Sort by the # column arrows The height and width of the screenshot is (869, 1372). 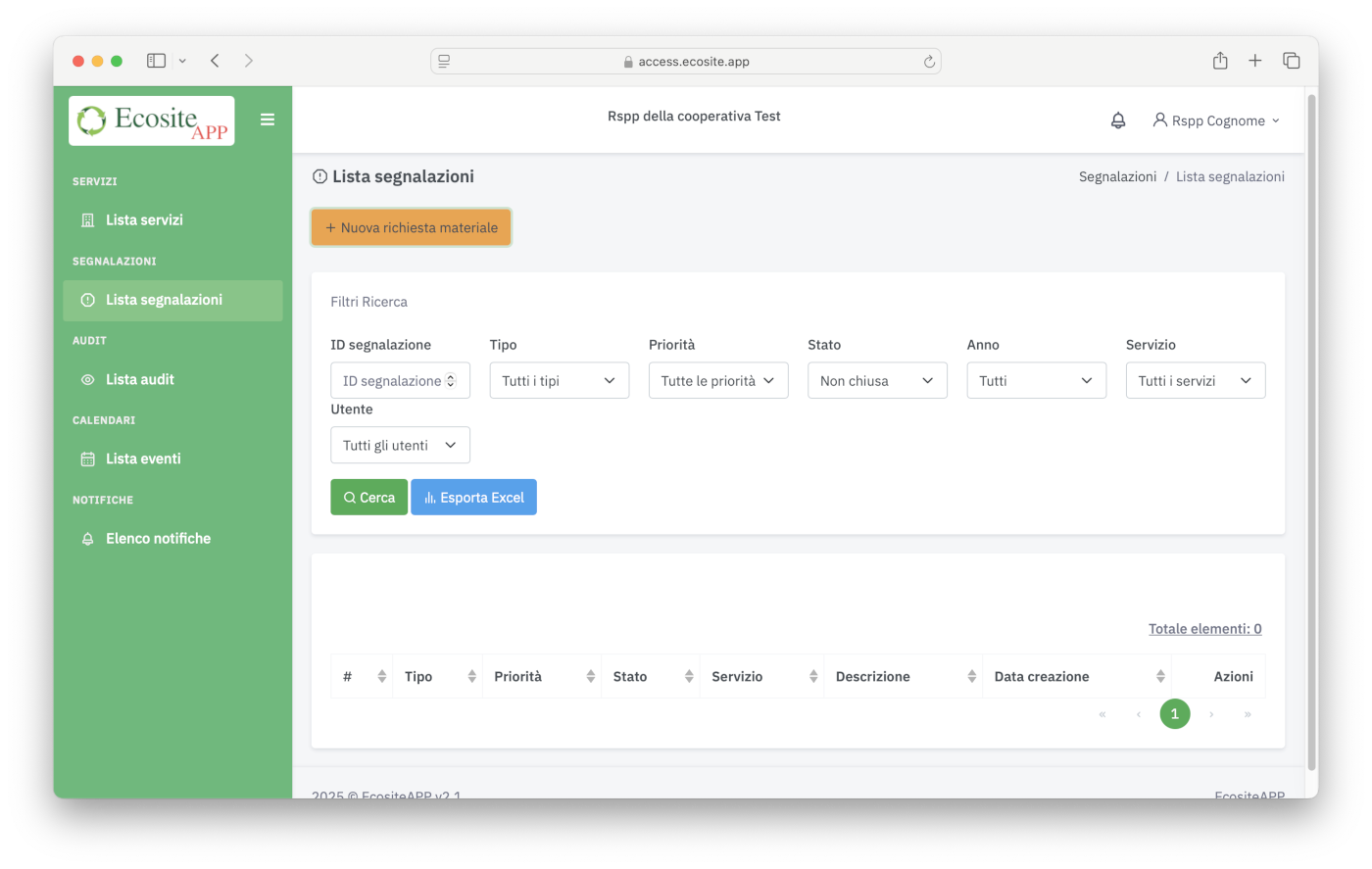(x=381, y=677)
